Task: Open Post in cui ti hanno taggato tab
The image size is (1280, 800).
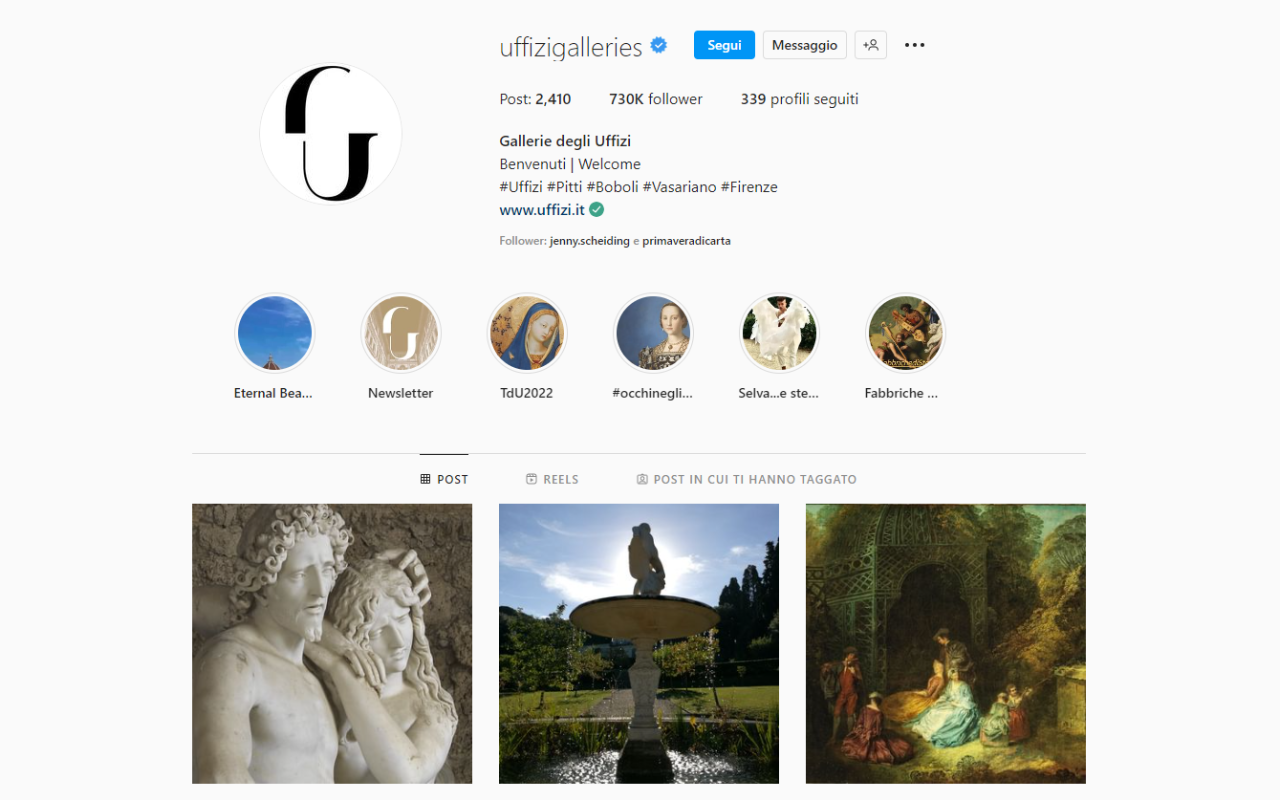Action: [747, 479]
